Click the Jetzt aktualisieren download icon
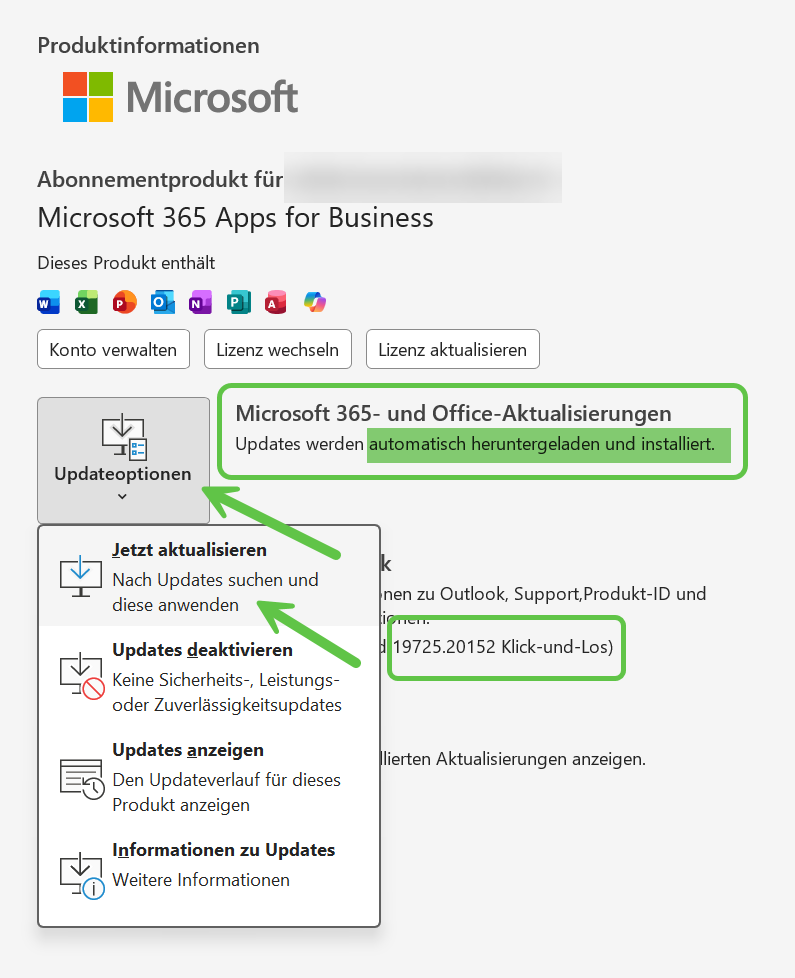Viewport: 795px width, 978px height. [x=80, y=576]
